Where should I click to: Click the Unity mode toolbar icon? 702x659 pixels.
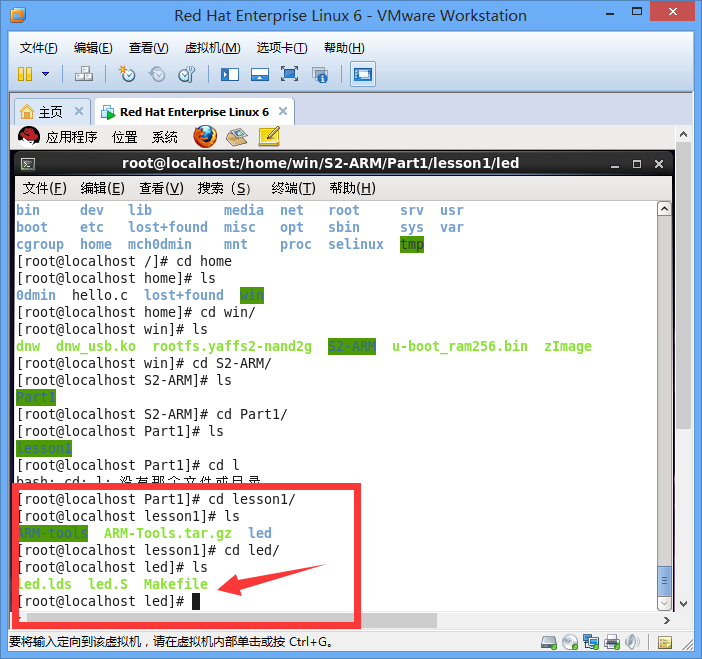click(x=320, y=74)
